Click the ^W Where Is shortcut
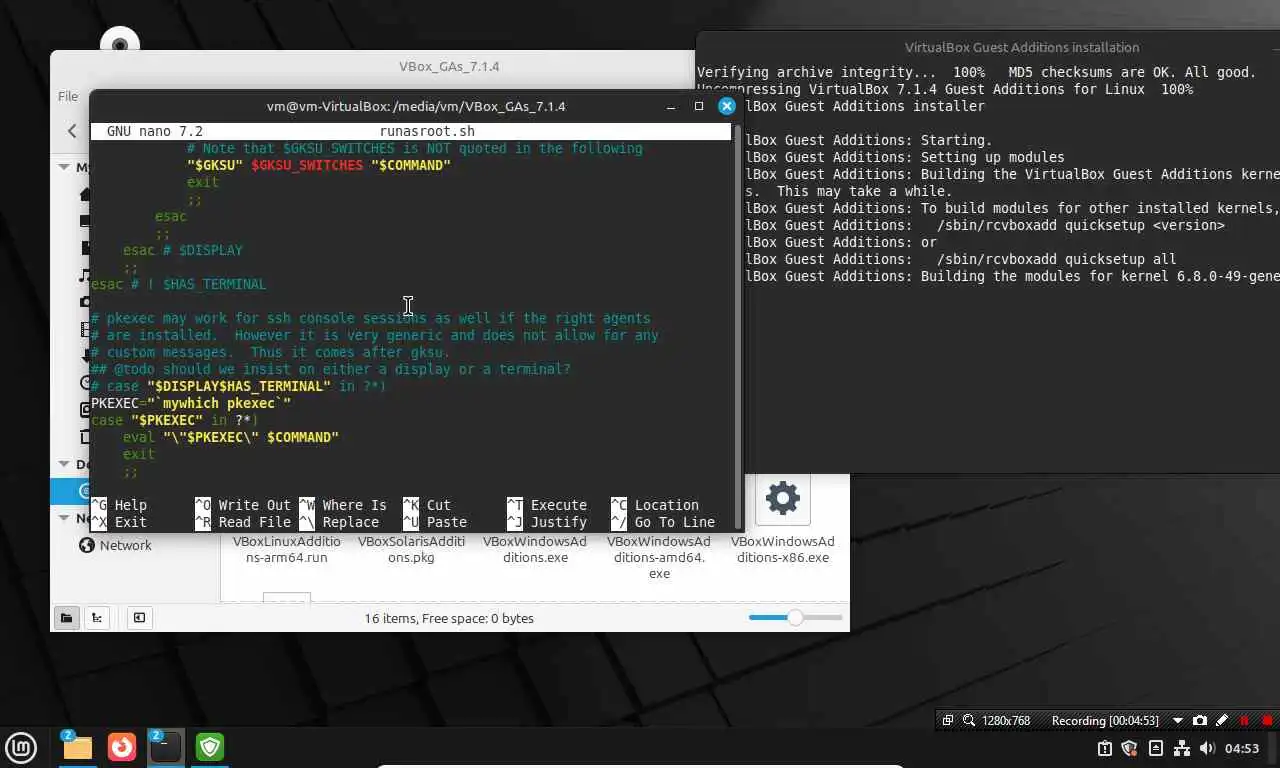The width and height of the screenshot is (1280, 768). (x=343, y=505)
